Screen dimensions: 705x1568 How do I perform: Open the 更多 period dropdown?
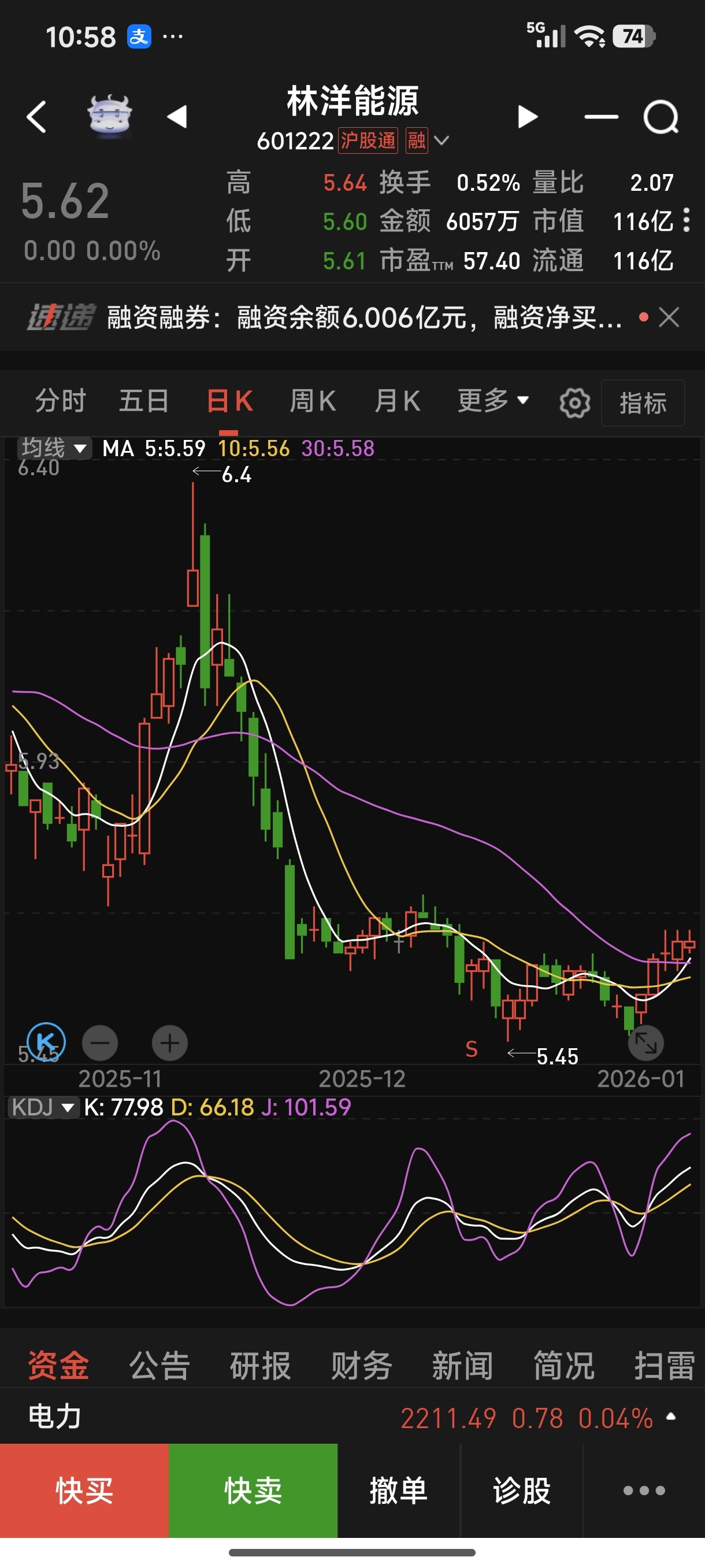pos(493,401)
